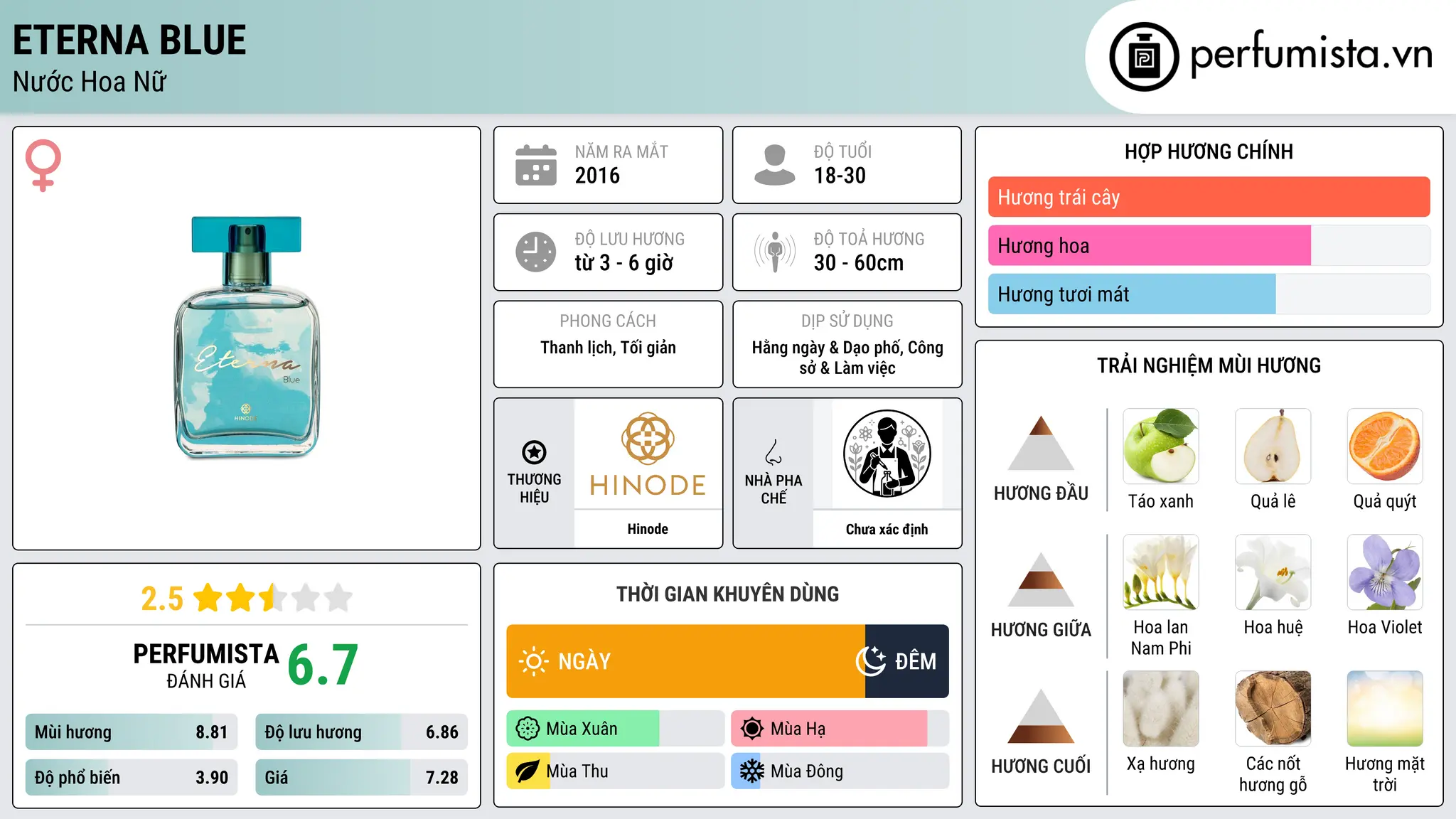1456x819 pixels.
Task: Click the Chưa xác định perfumer caption
Action: click(x=887, y=529)
